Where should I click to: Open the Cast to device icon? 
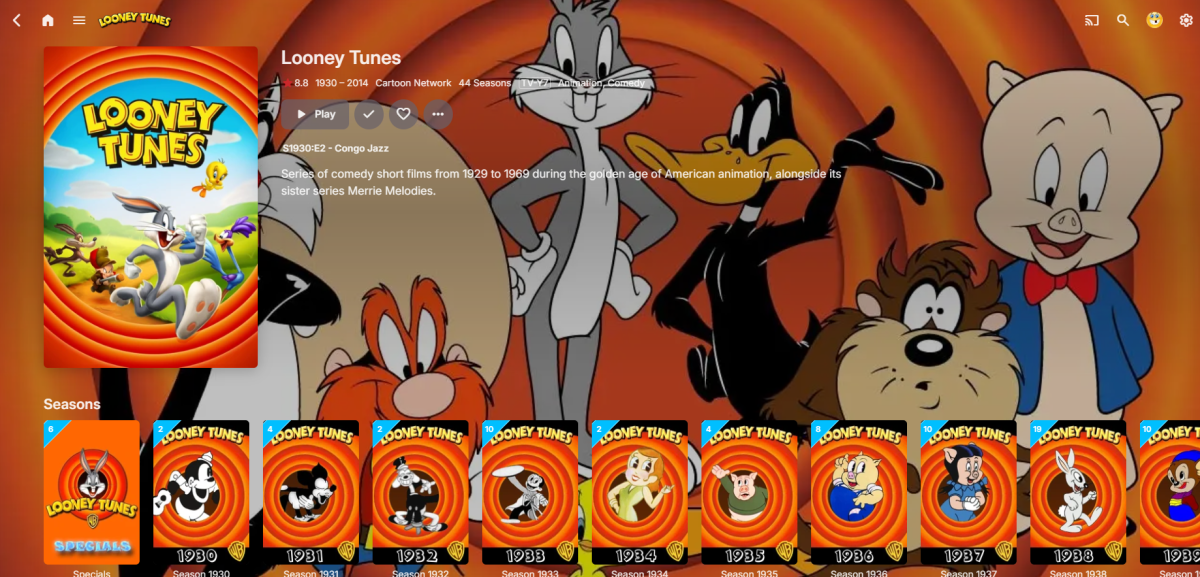(1092, 20)
